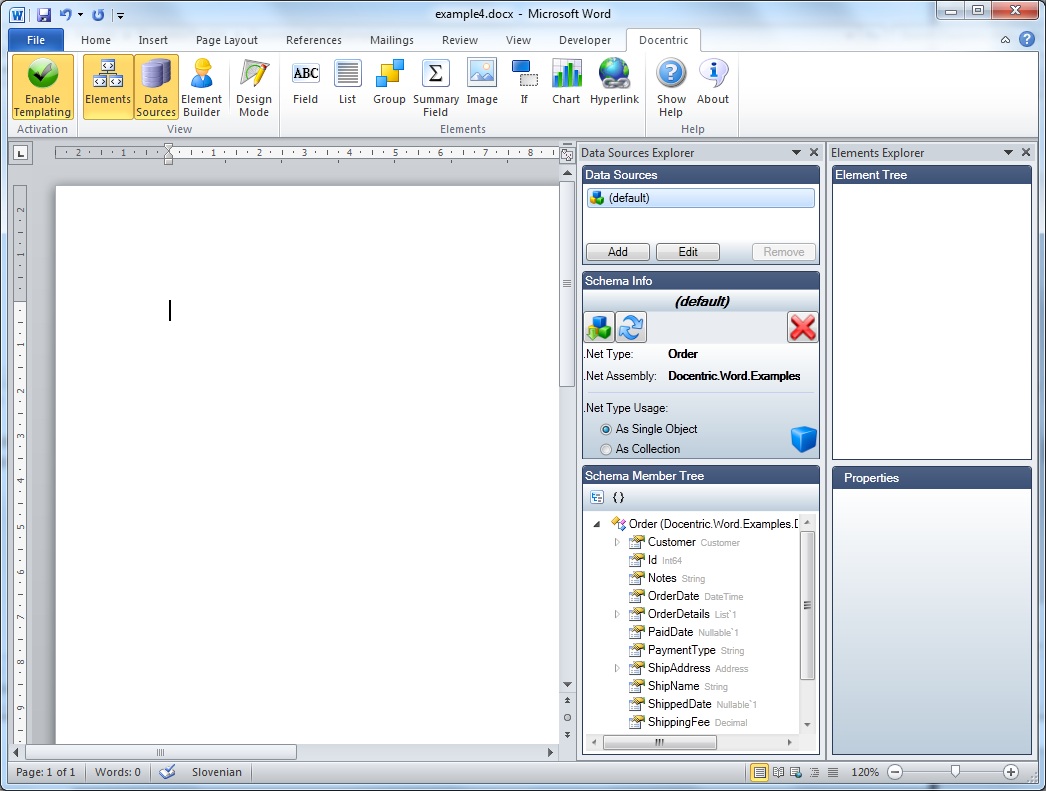Open the Element Builder
1046x791 pixels.
point(201,87)
